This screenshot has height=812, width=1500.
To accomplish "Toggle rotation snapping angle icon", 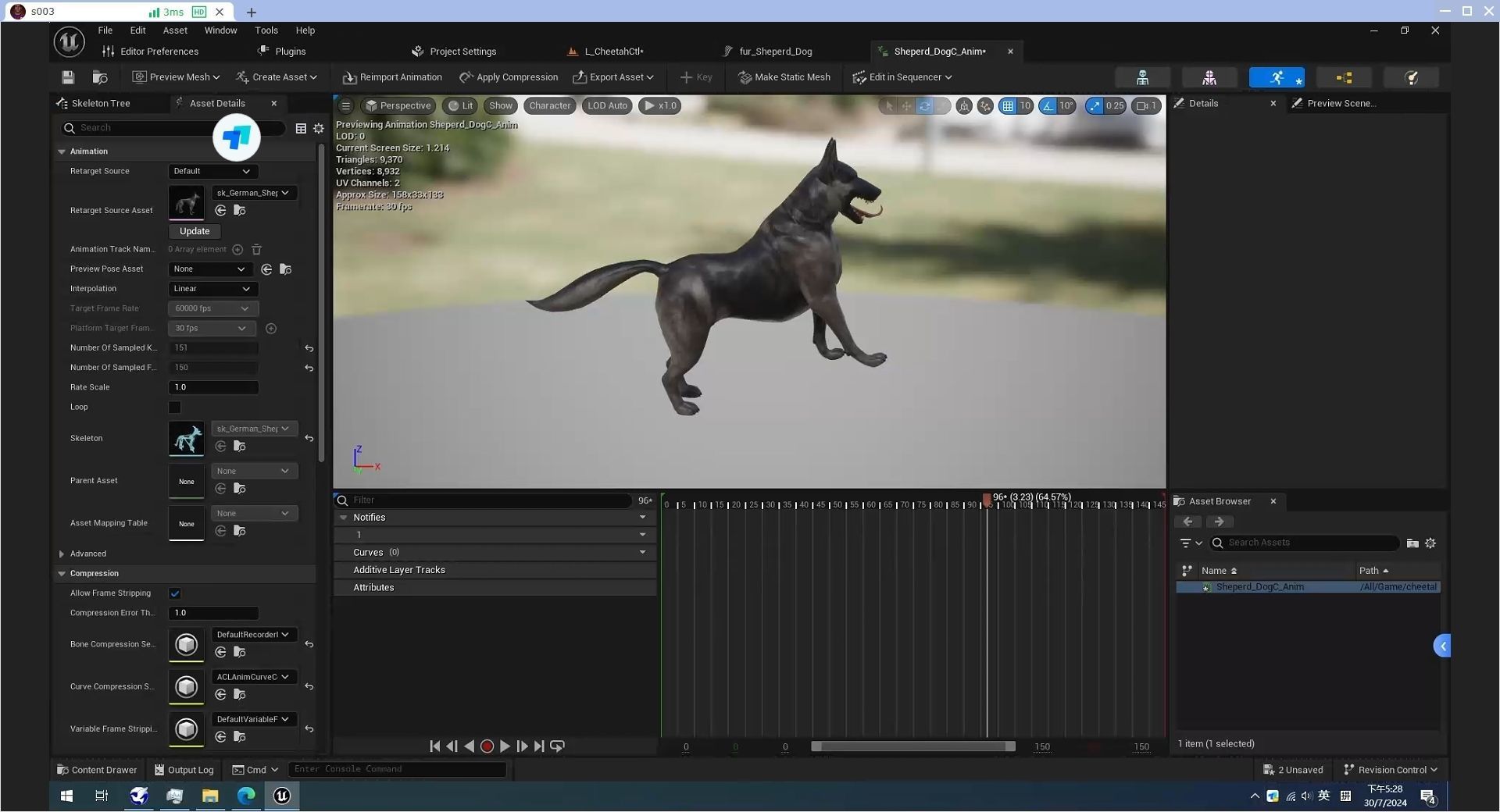I will coord(1048,105).
